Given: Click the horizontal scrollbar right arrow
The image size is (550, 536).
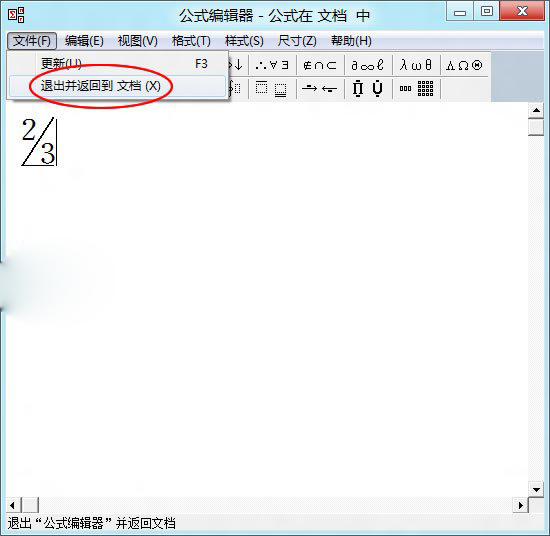Looking at the screenshot, I should point(521,505).
